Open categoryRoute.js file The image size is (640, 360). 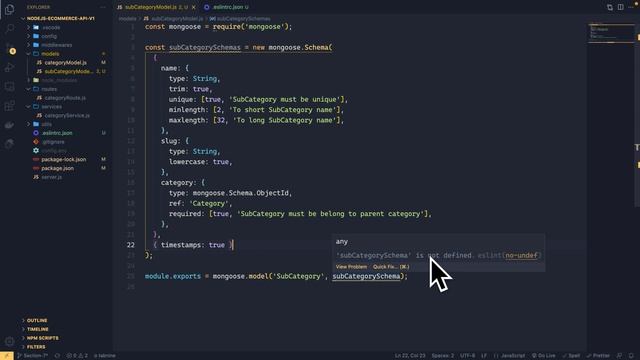click(65, 98)
